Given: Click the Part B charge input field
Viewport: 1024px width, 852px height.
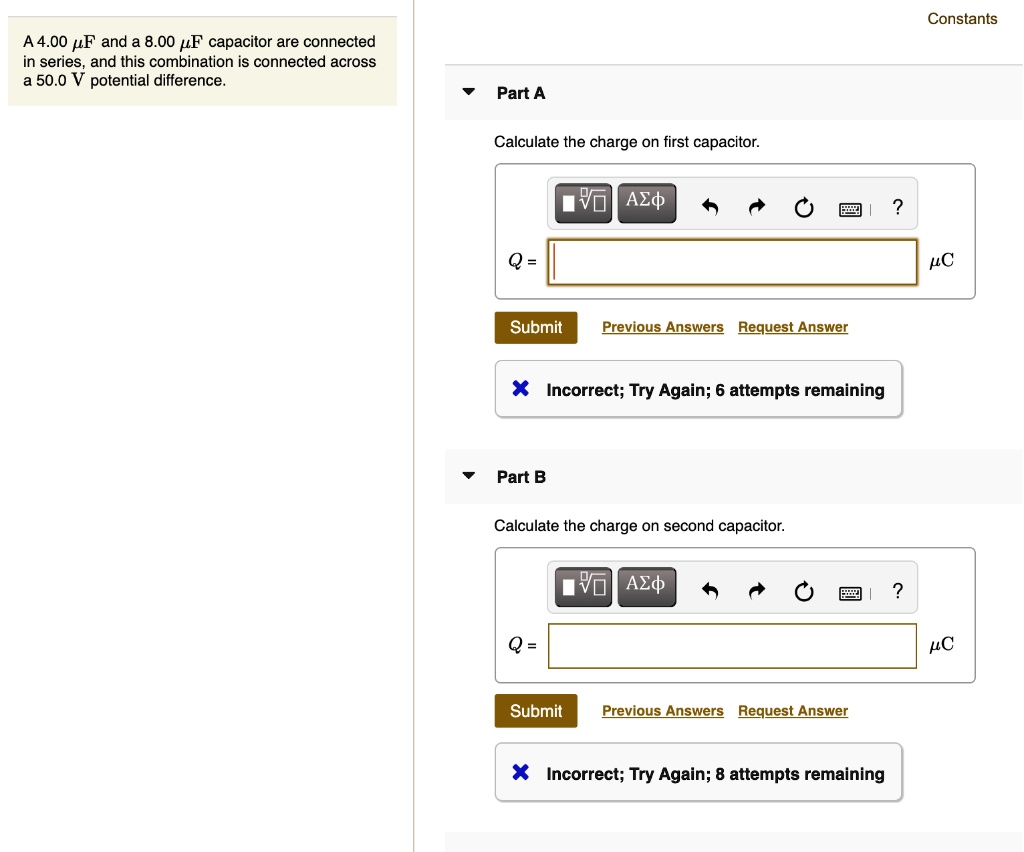Looking at the screenshot, I should click(x=732, y=645).
